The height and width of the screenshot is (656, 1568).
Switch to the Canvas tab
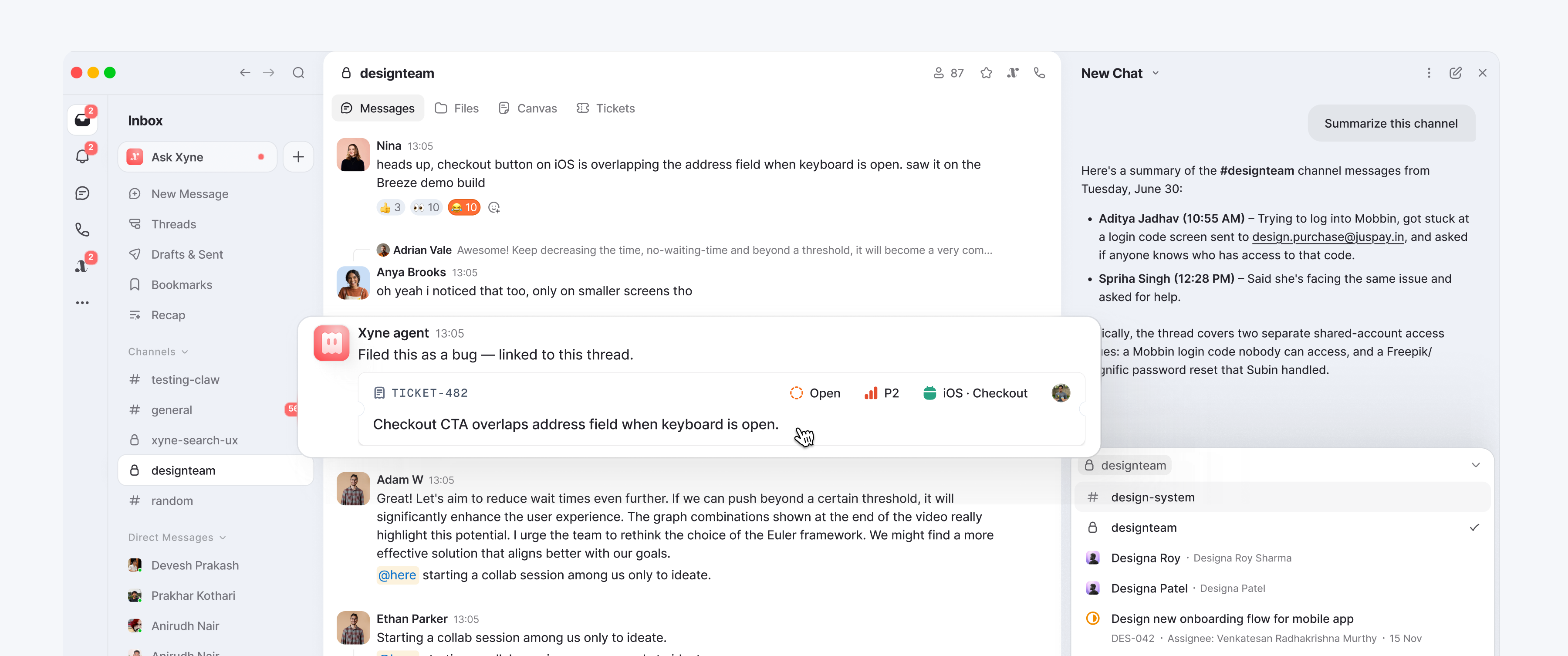528,108
